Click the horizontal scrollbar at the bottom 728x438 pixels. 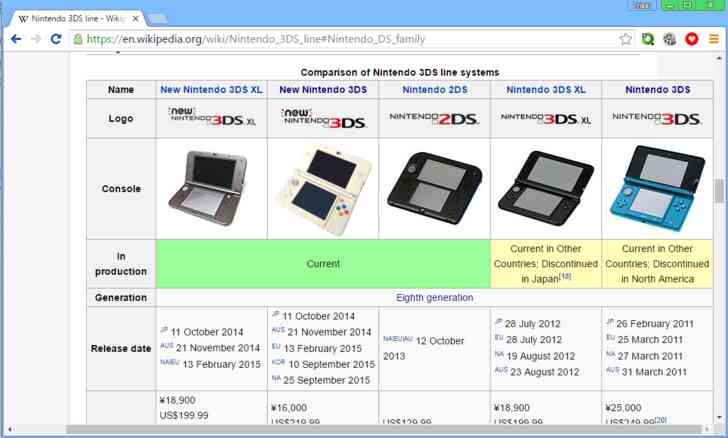click(300, 430)
